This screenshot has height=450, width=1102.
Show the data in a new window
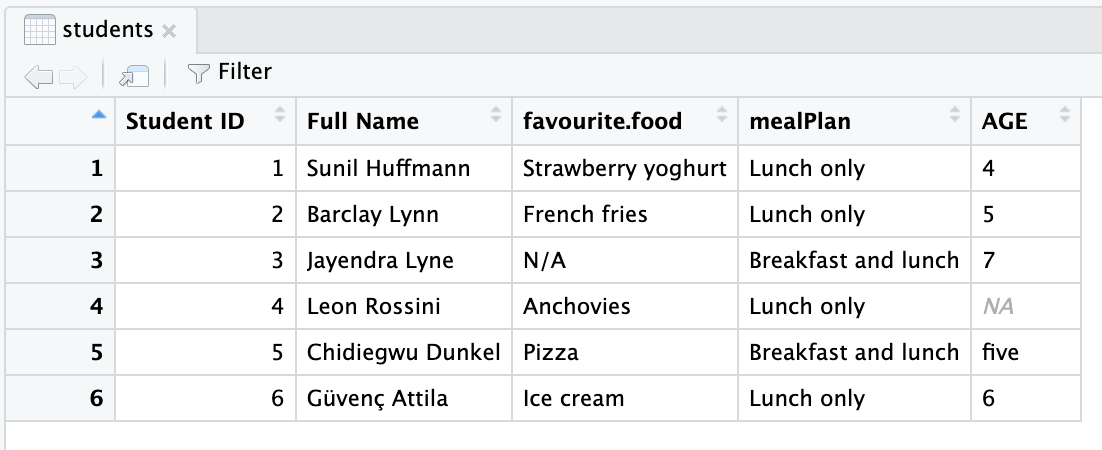point(134,74)
